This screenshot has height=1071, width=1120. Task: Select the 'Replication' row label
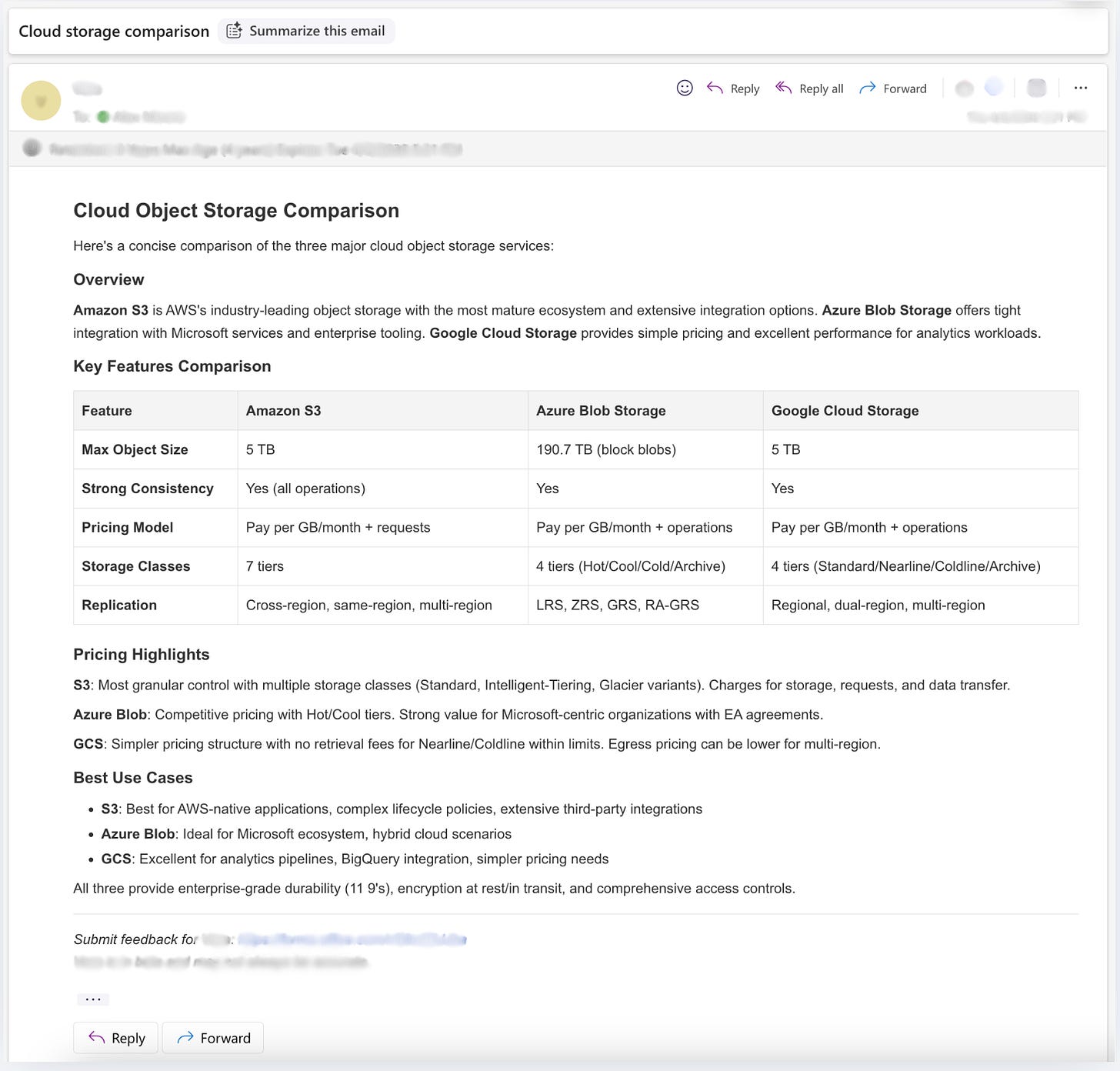click(119, 605)
